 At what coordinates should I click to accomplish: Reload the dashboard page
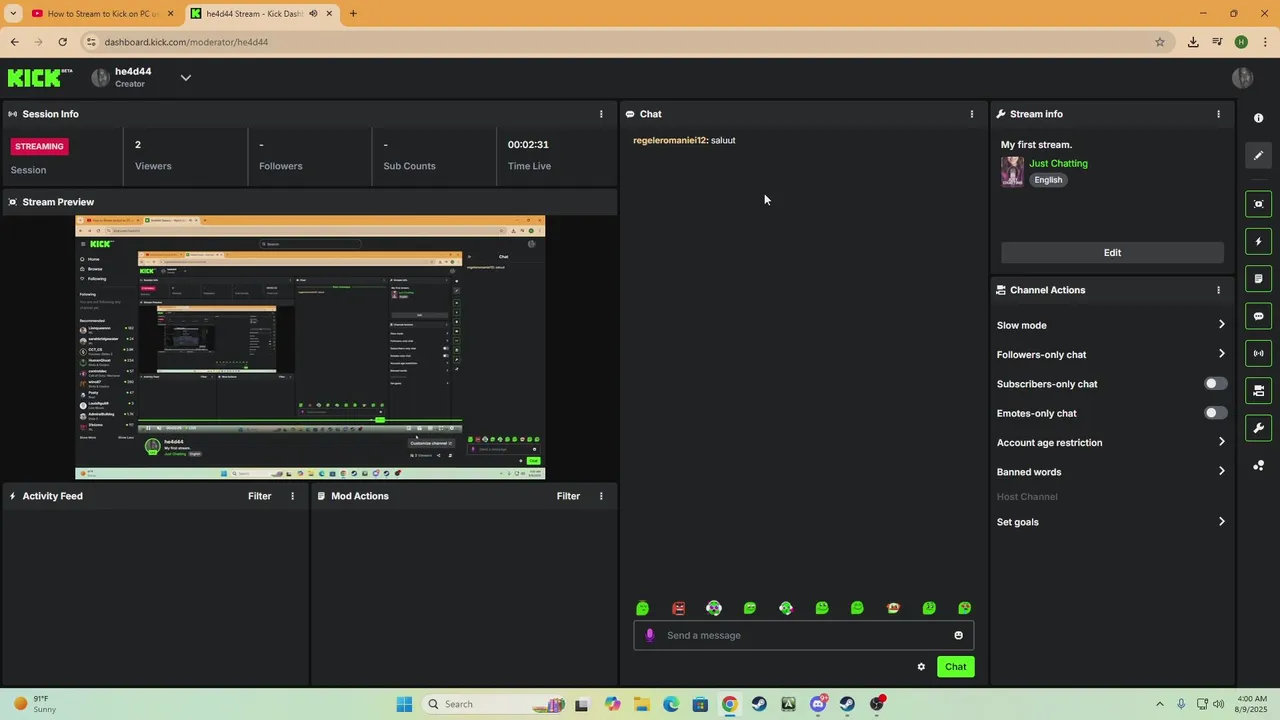[62, 42]
